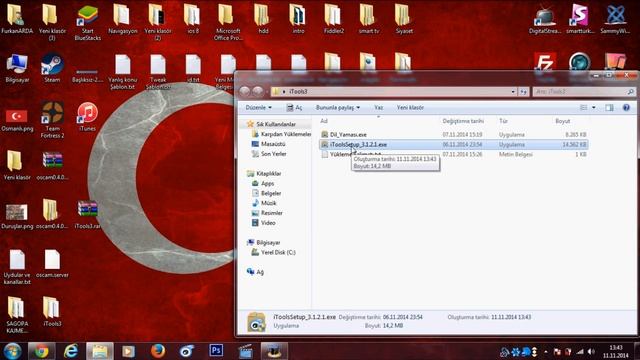640x360 pixels.
Task: Show hidden system tray icons arrow
Action: [x=546, y=351]
